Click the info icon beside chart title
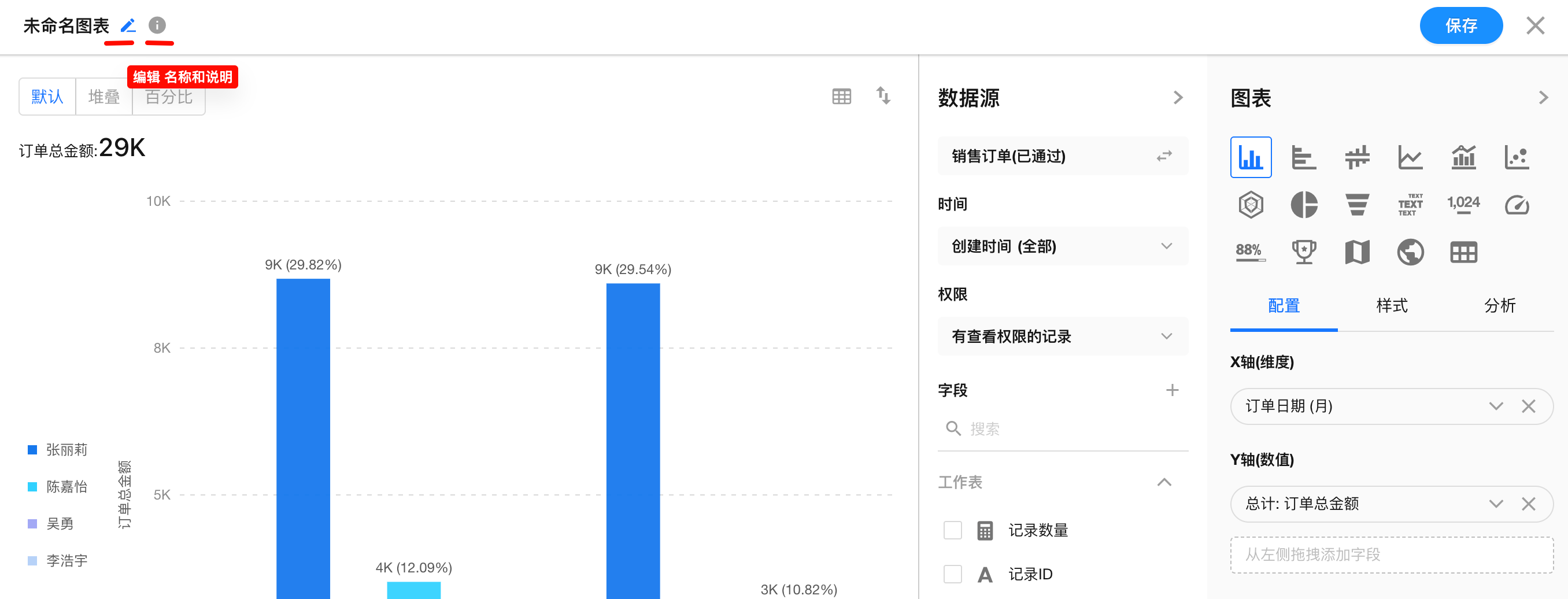 click(x=157, y=25)
